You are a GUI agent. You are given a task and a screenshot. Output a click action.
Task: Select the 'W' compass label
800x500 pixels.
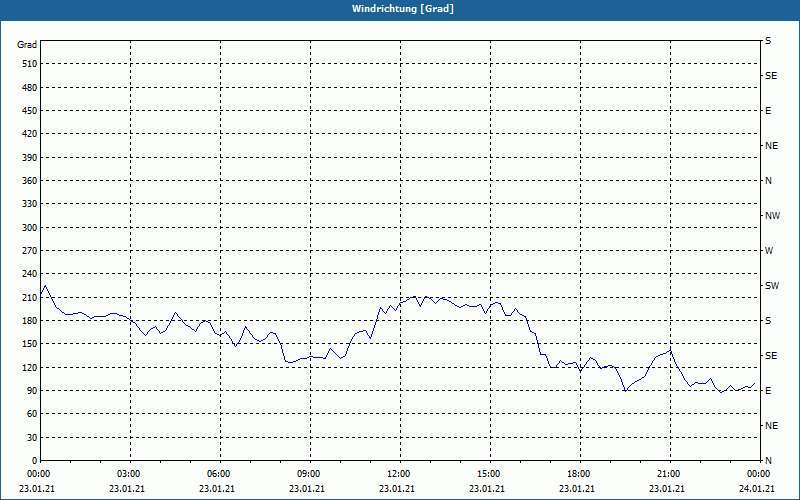[x=769, y=251]
